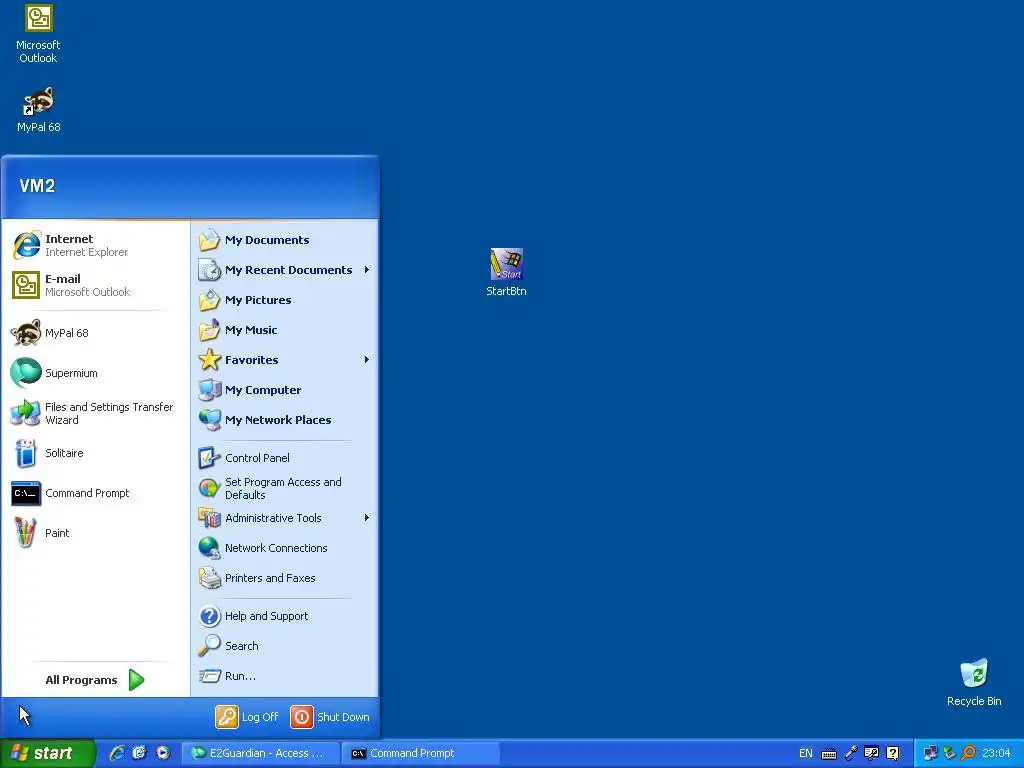
Task: Click the Shut Down button
Action: click(330, 717)
